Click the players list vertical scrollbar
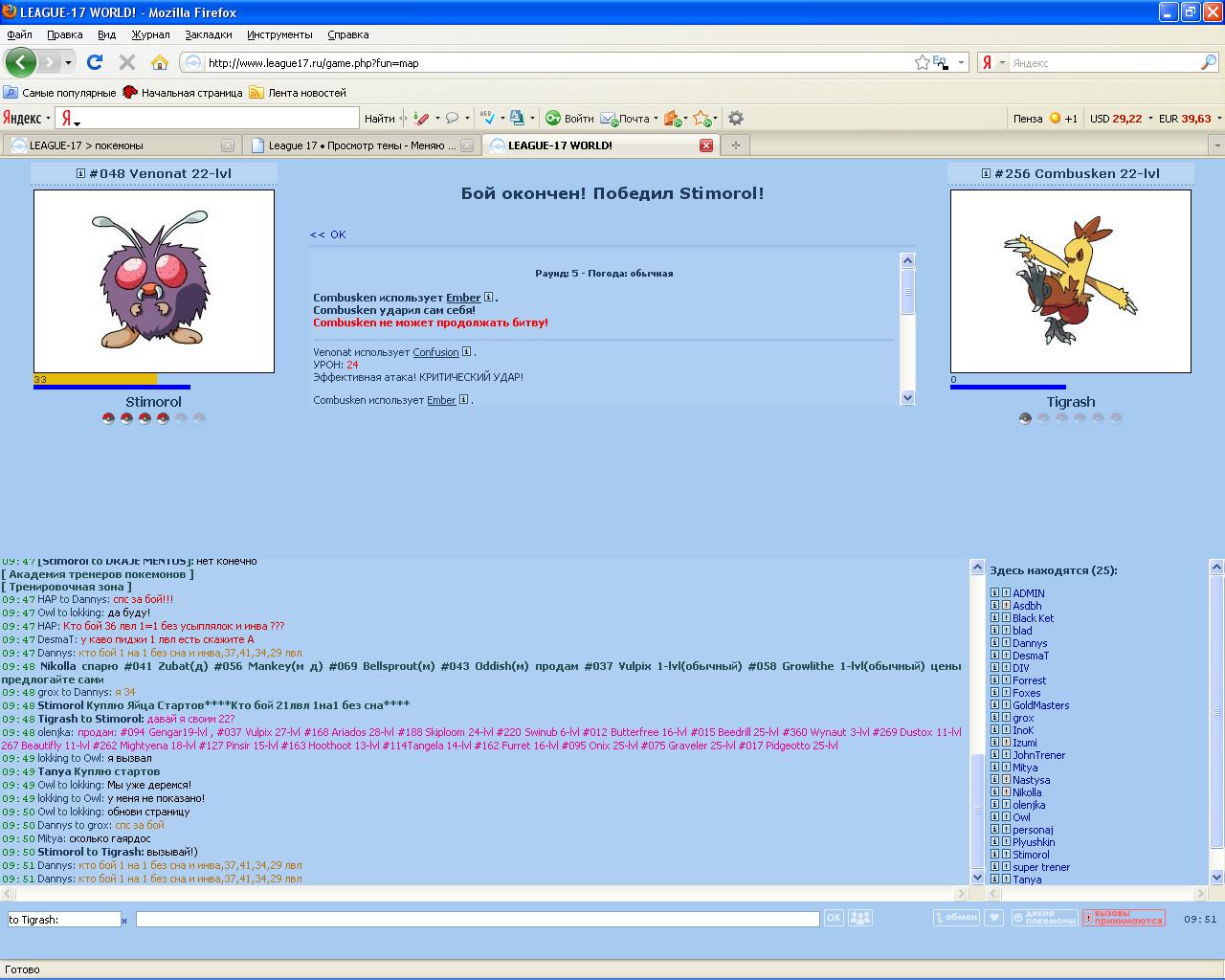Viewport: 1225px width, 980px height. [1216, 722]
